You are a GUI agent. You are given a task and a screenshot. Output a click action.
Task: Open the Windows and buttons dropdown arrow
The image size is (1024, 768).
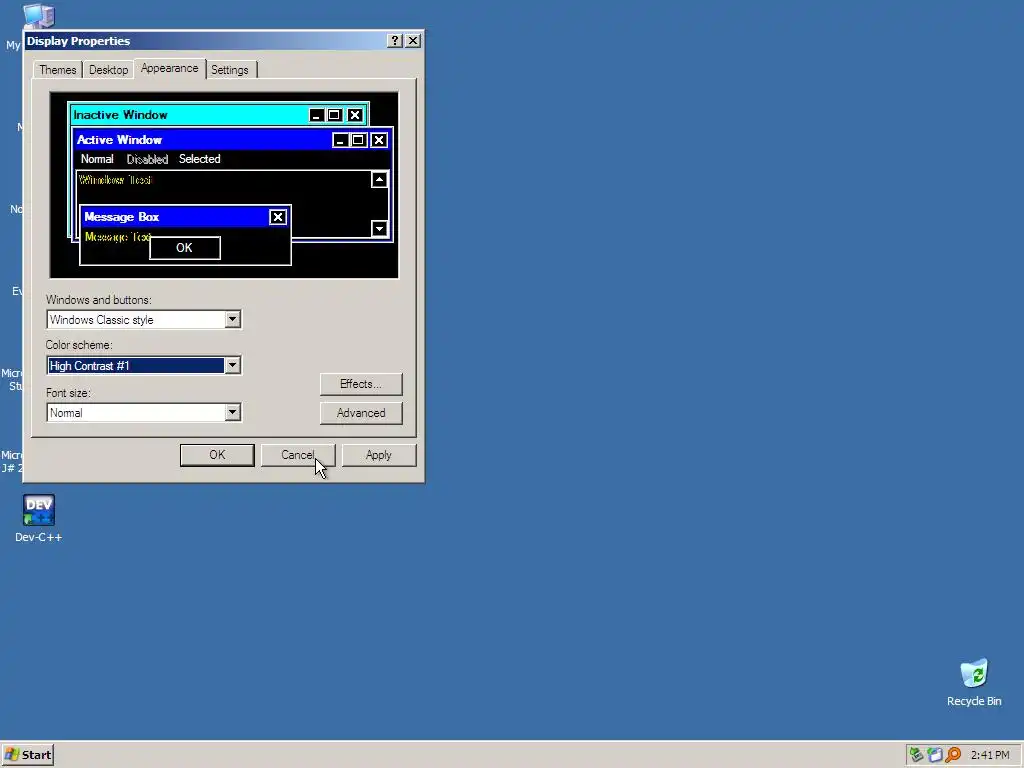click(232, 319)
